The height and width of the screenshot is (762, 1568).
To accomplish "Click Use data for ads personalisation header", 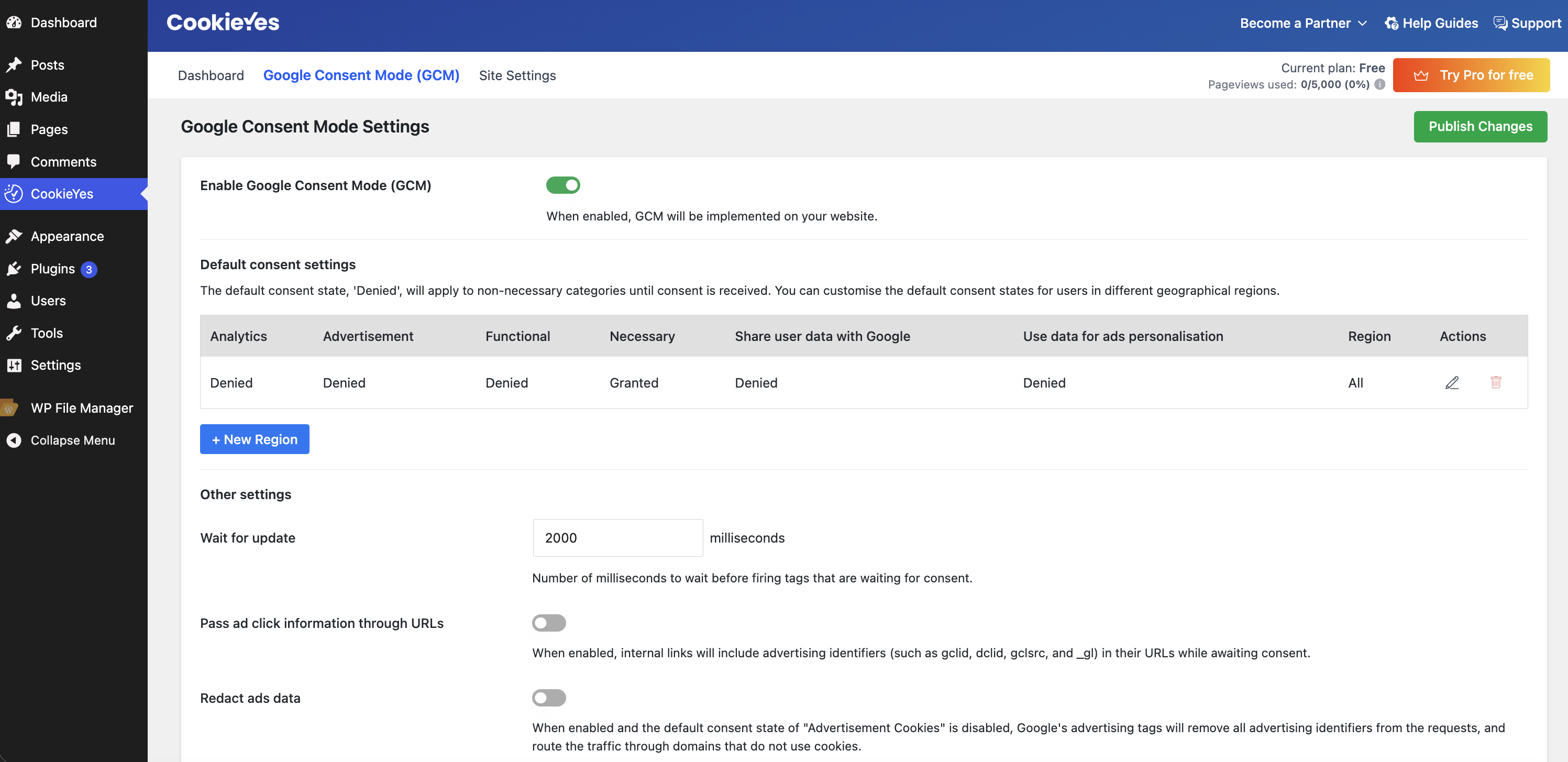I will (1123, 336).
